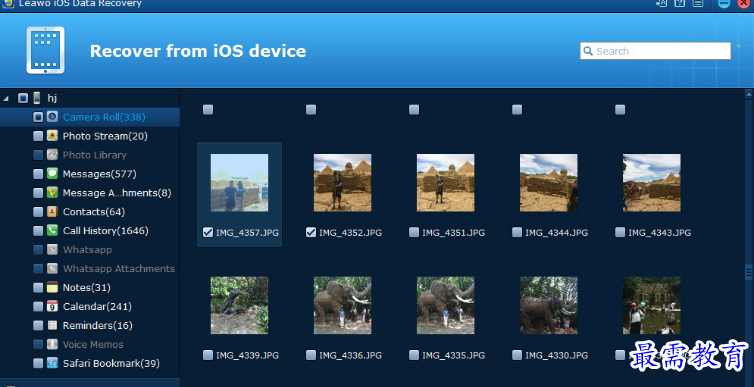Screen dimensions: 754x387
Task: Check the Message Attachments checkbox
Action: 38,193
